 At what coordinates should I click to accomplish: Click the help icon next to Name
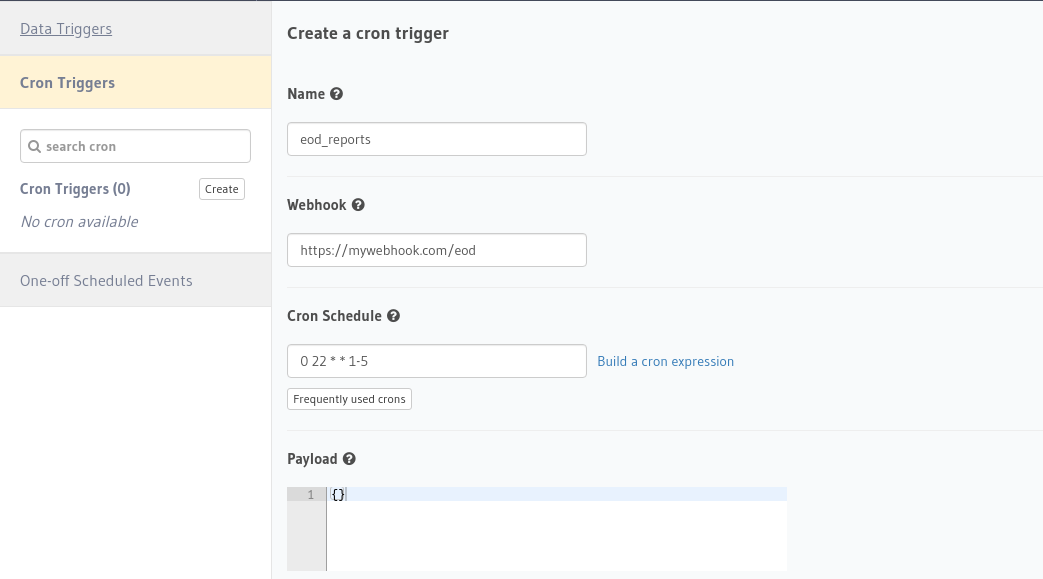click(x=337, y=94)
